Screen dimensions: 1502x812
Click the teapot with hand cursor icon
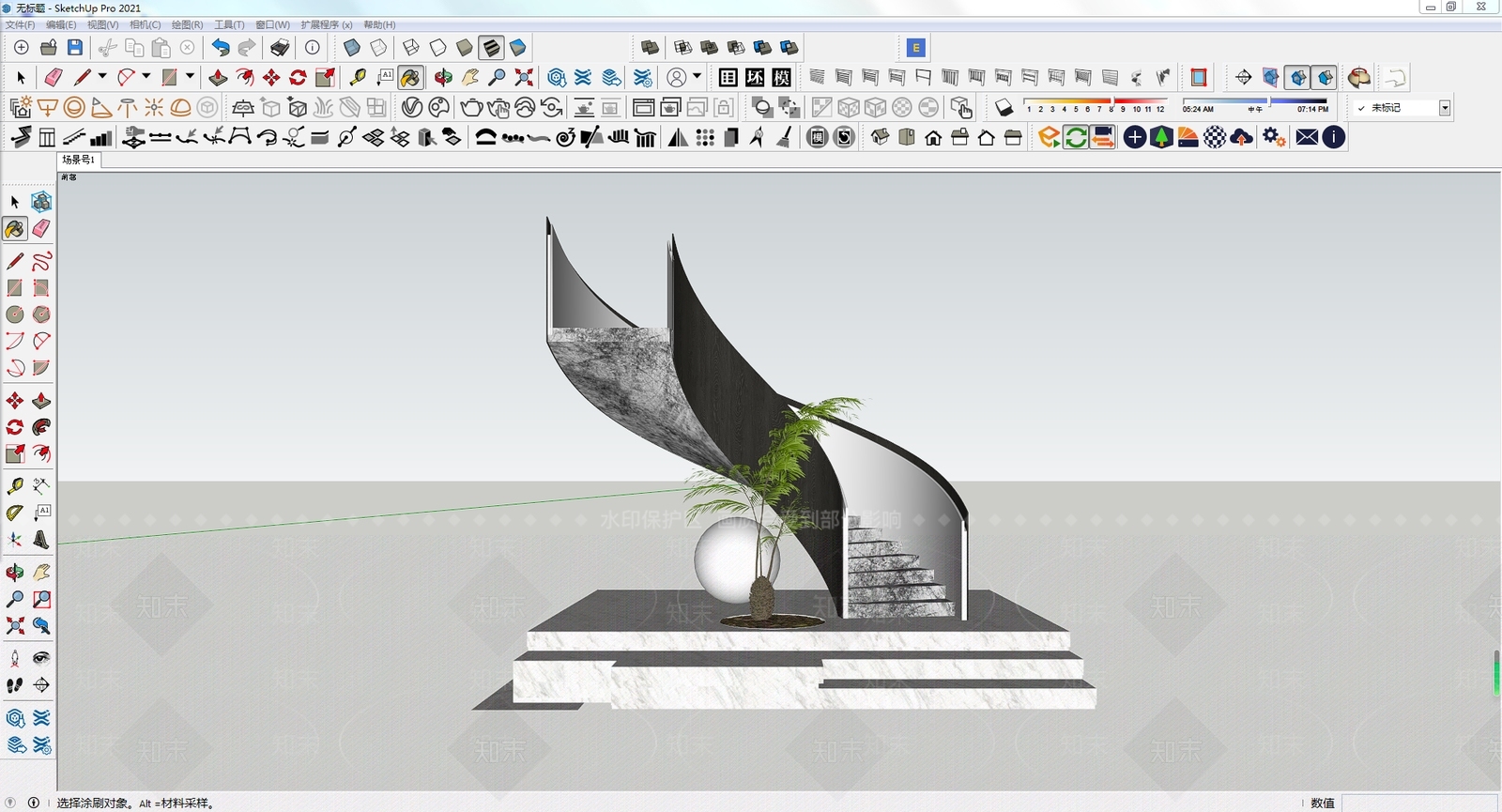(x=498, y=107)
